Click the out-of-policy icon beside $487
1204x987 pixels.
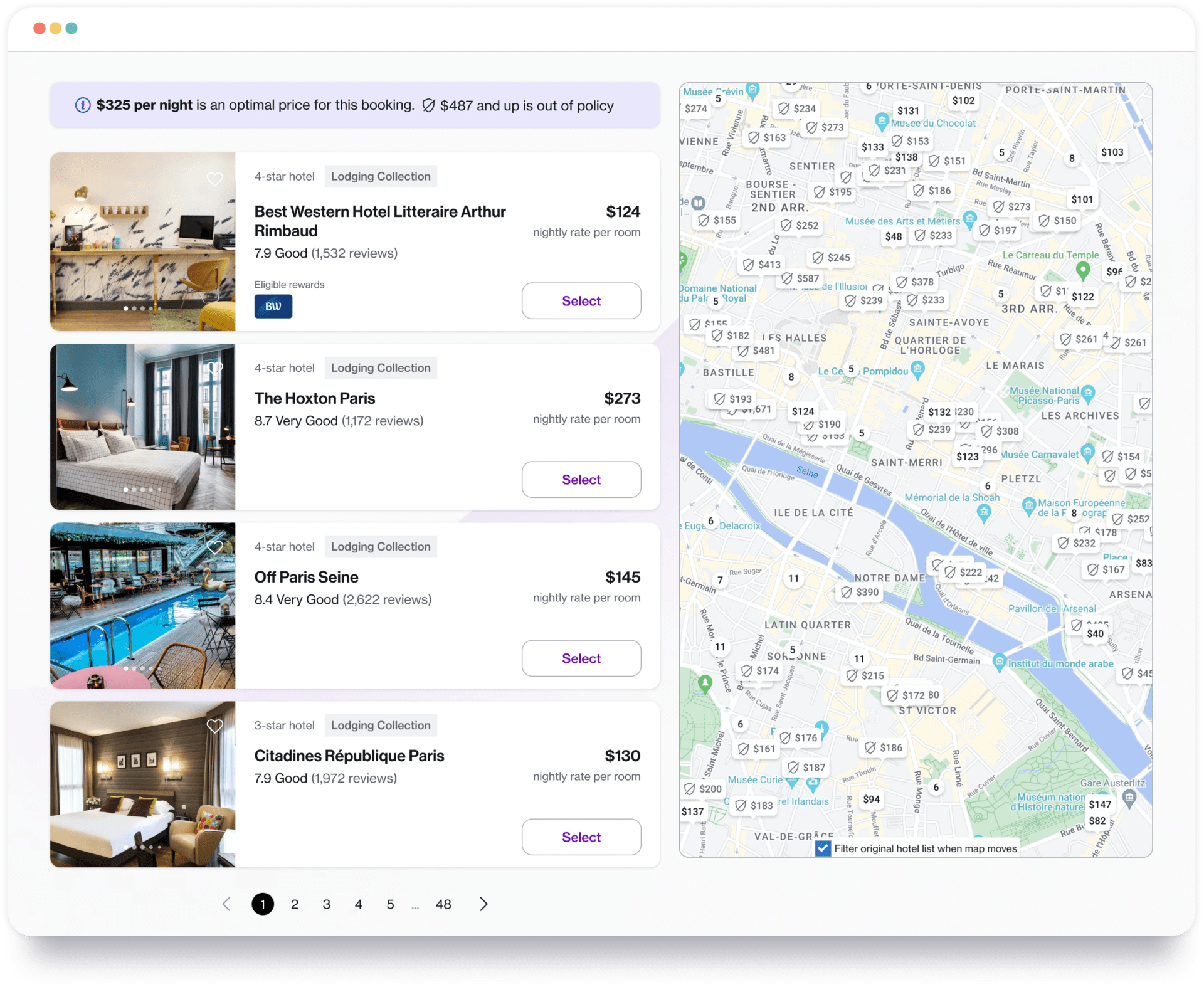[429, 105]
